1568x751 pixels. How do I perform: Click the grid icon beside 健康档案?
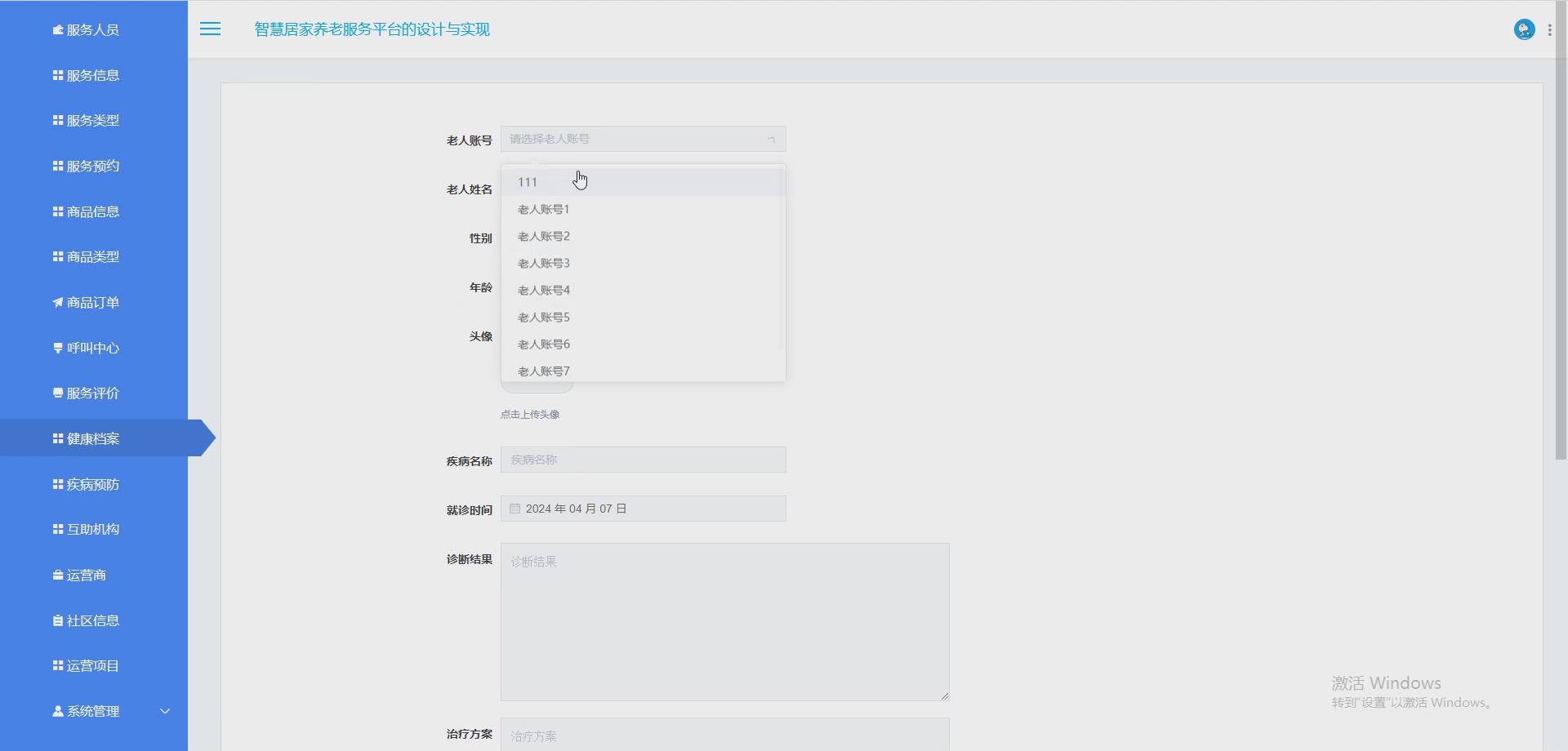click(58, 438)
